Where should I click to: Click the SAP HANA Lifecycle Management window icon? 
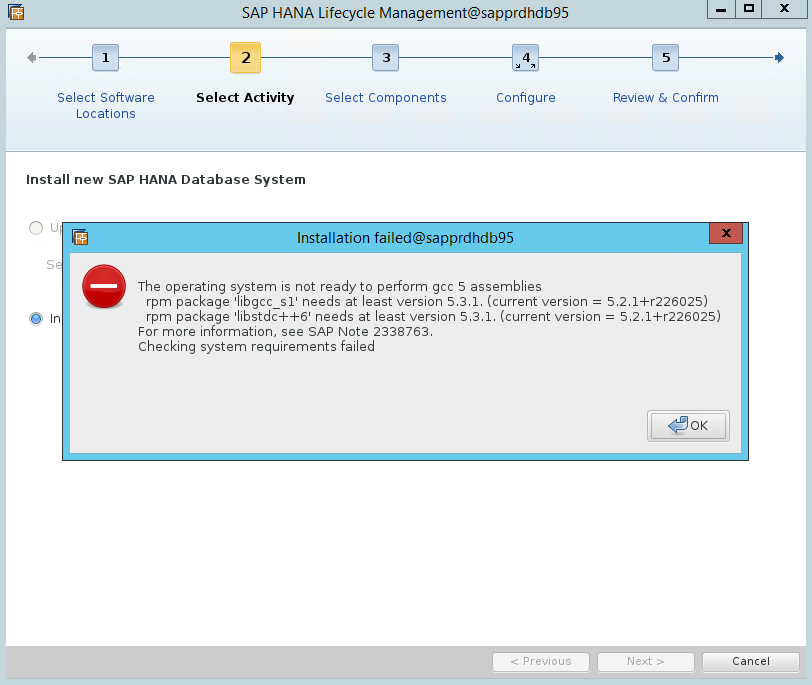coord(16,11)
